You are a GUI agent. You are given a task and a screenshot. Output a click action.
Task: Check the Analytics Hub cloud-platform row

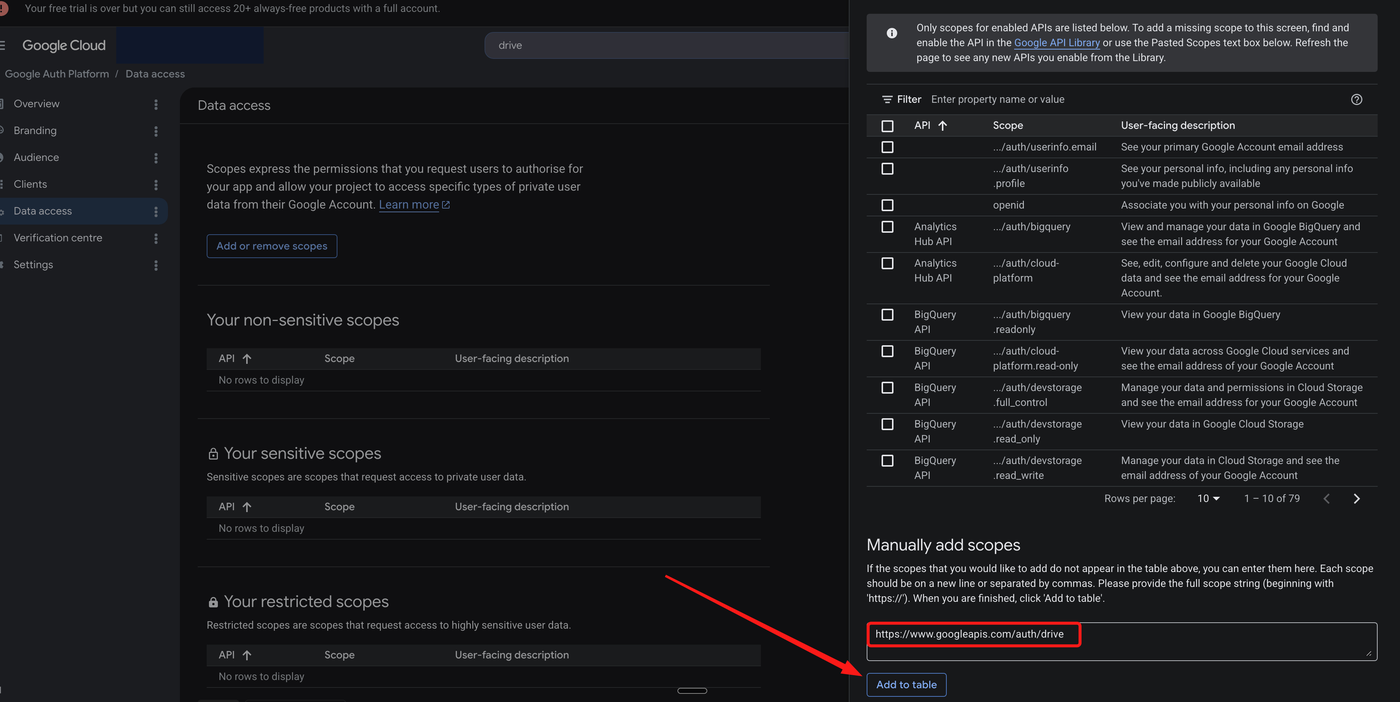pyautogui.click(x=887, y=264)
